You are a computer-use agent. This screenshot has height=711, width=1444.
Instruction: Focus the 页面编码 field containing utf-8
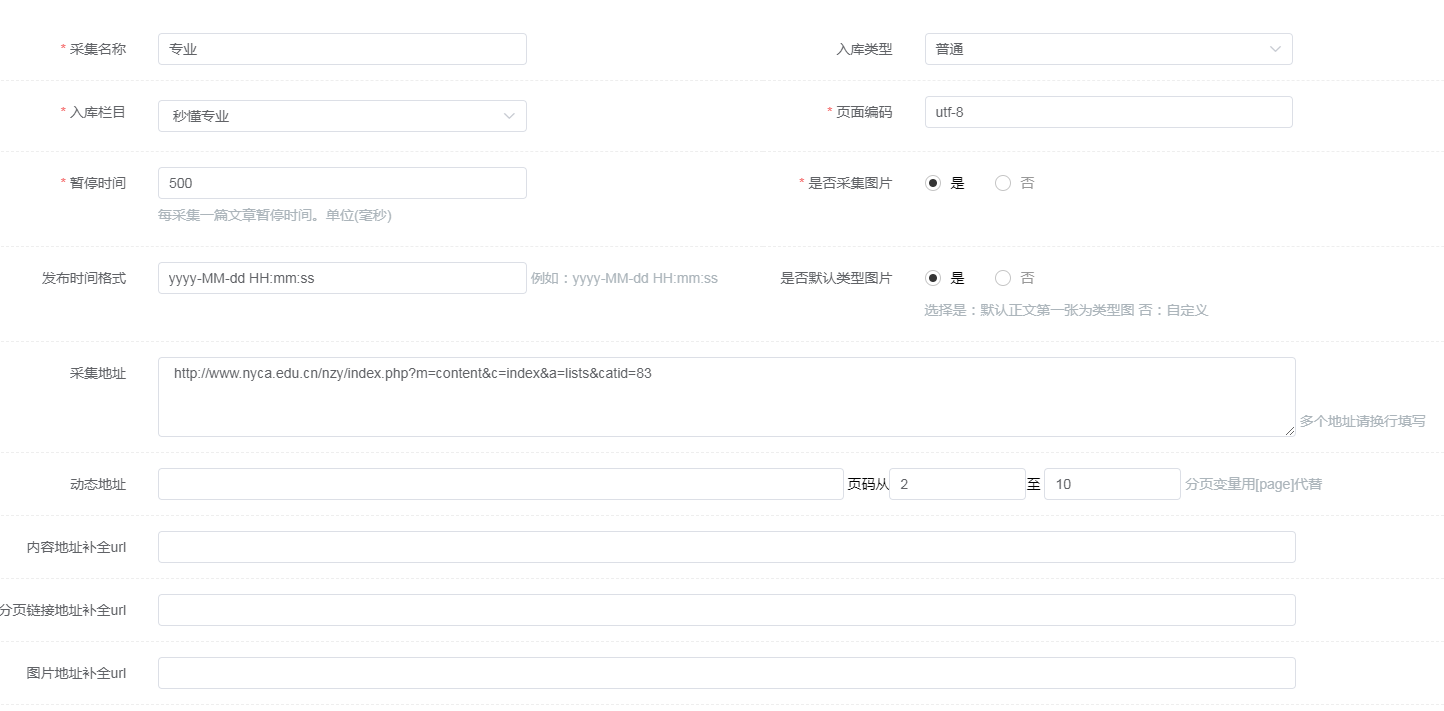1108,112
